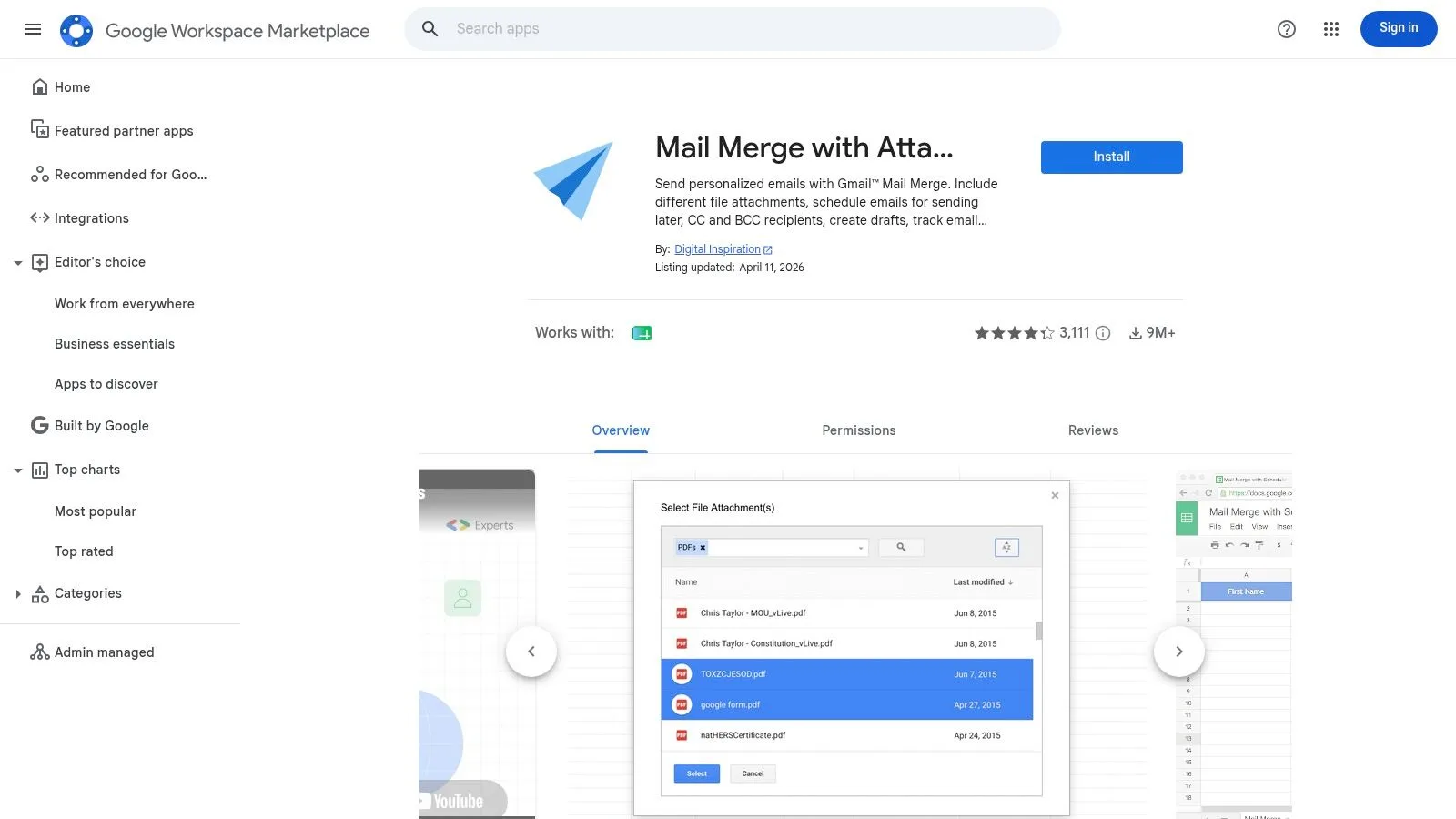Show the next screenshot with the right arrow

tap(1179, 652)
